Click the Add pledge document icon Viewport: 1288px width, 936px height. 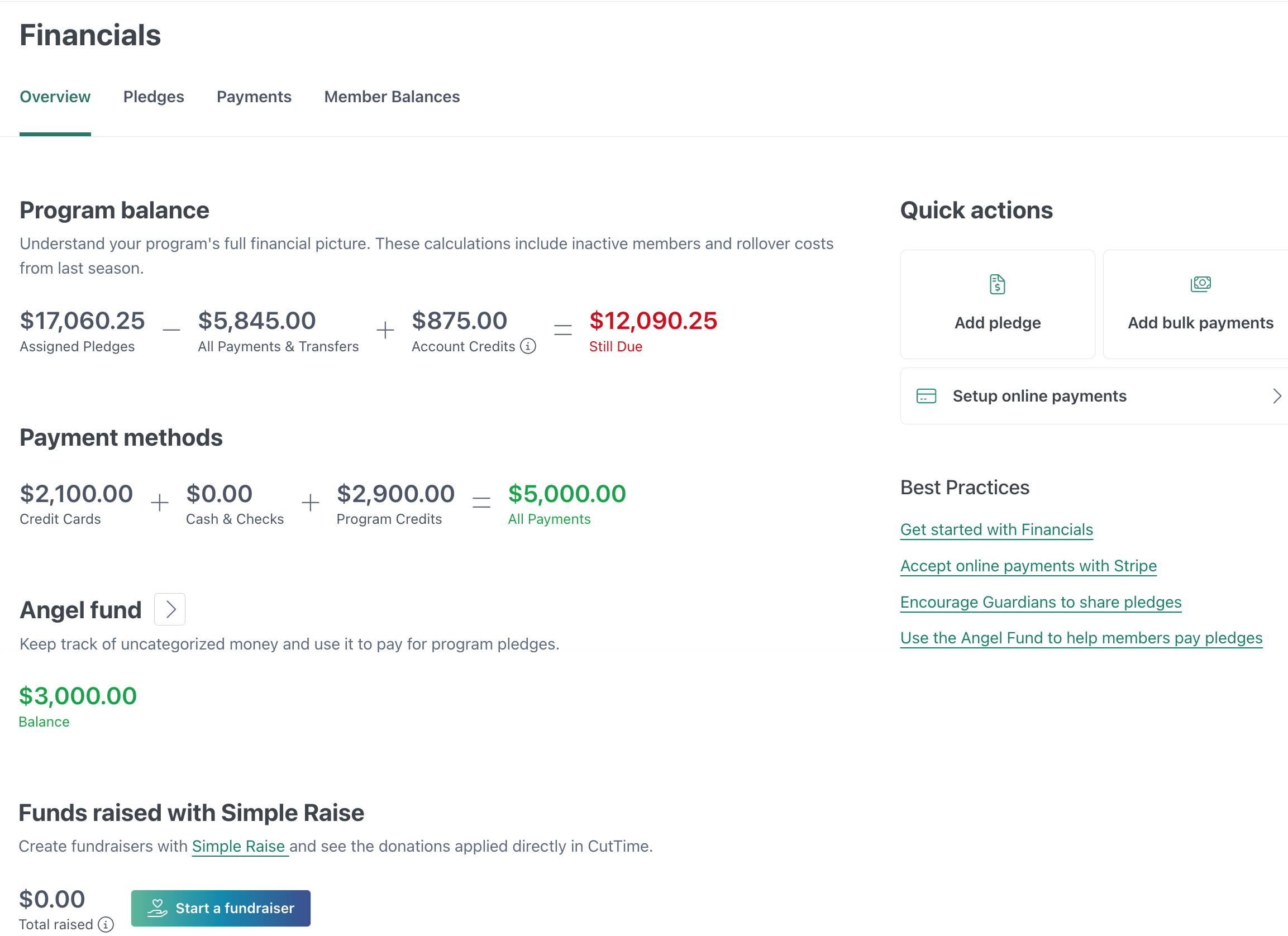(x=997, y=284)
